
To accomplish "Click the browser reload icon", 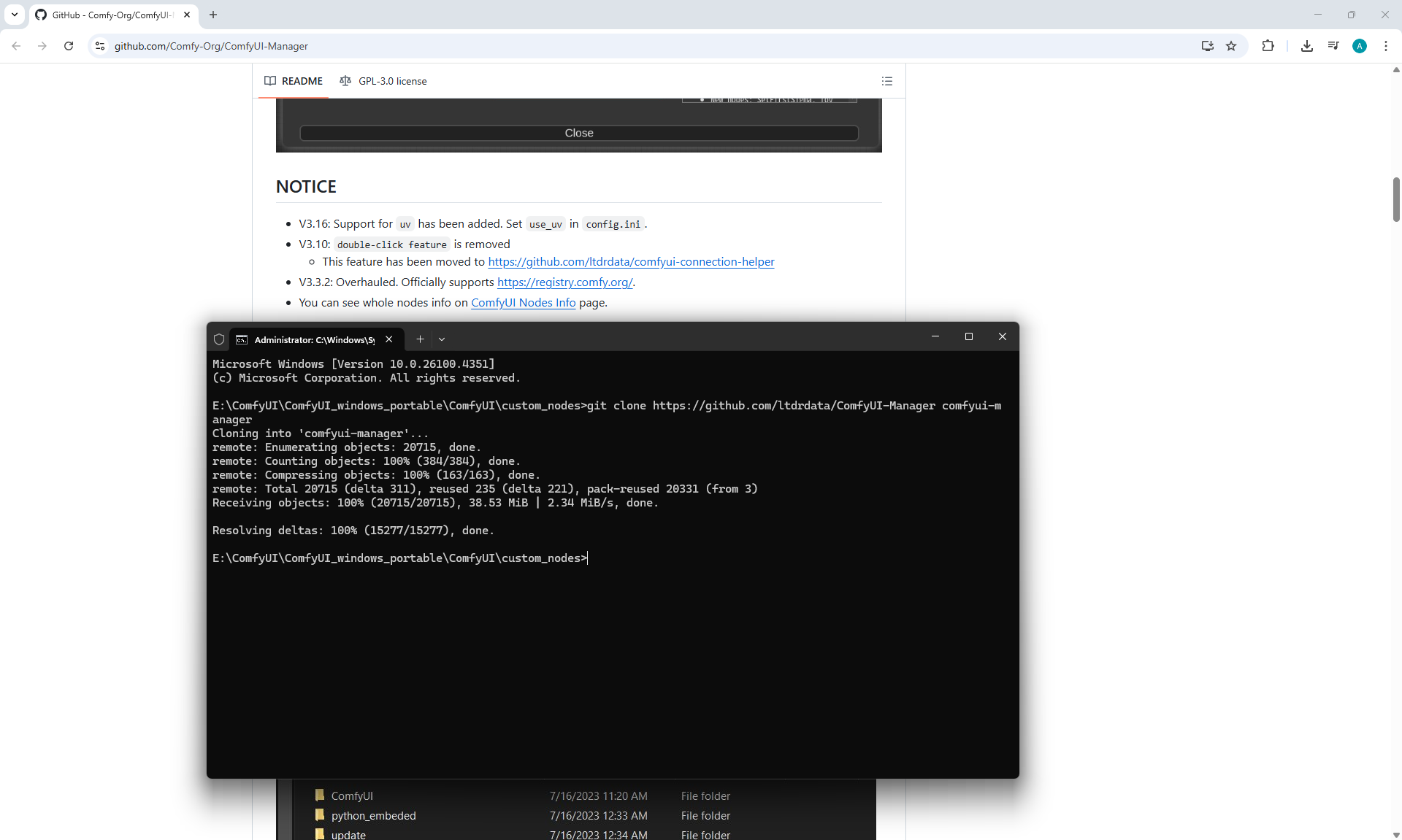I will pos(69,46).
